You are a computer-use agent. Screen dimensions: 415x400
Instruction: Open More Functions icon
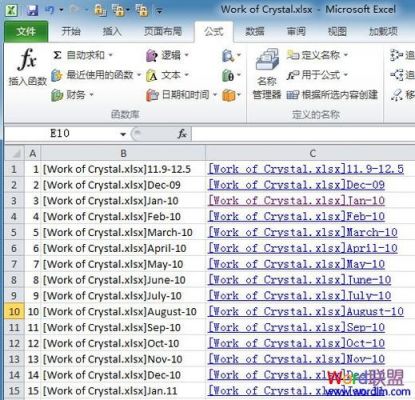point(228,95)
